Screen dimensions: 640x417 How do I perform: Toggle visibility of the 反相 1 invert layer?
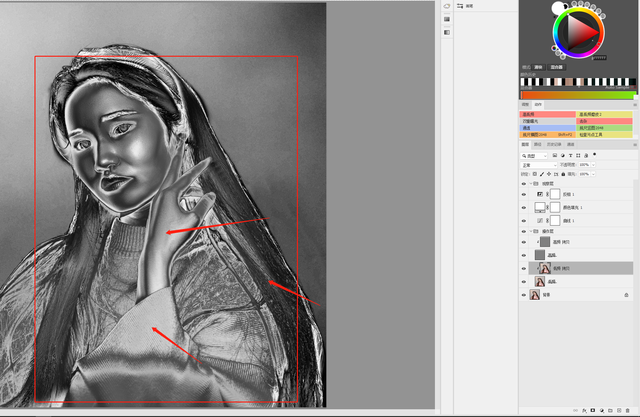(524, 195)
